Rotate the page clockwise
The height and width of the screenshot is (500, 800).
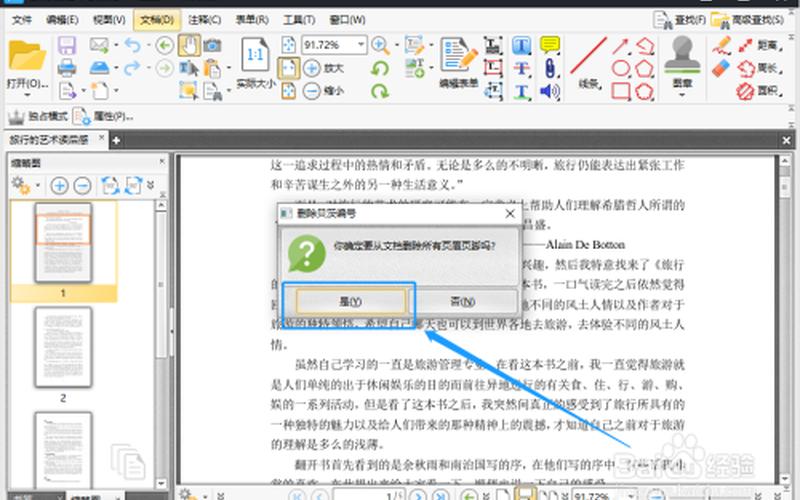coord(380,91)
